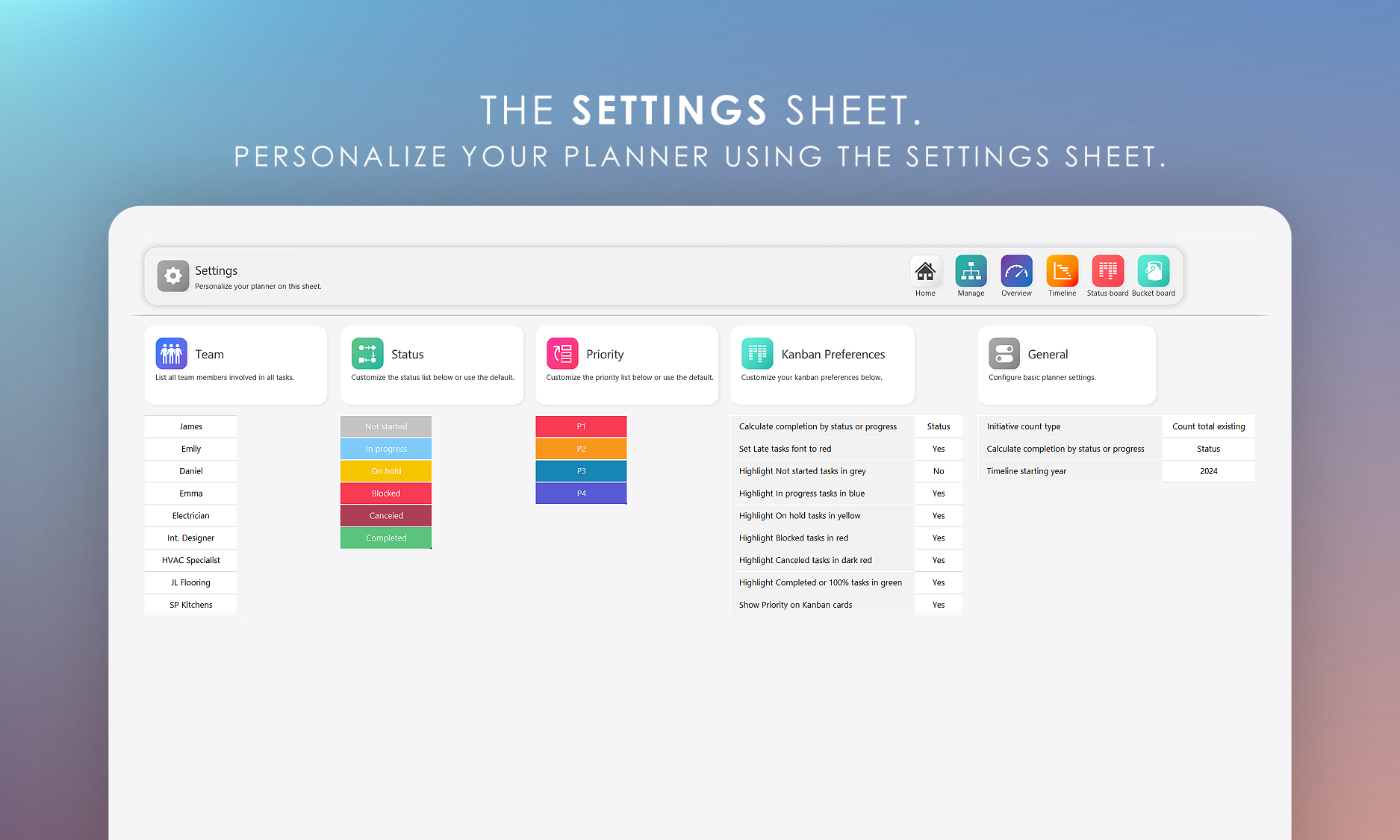Open the Timeline starting year value cell
The height and width of the screenshot is (840, 1400).
[1208, 471]
